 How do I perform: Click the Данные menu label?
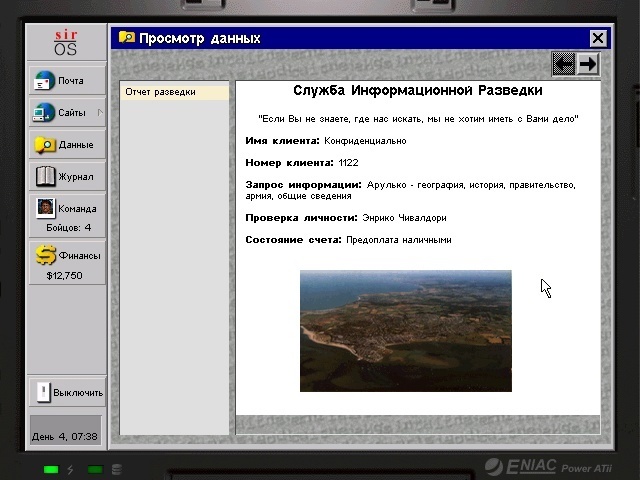[76, 145]
